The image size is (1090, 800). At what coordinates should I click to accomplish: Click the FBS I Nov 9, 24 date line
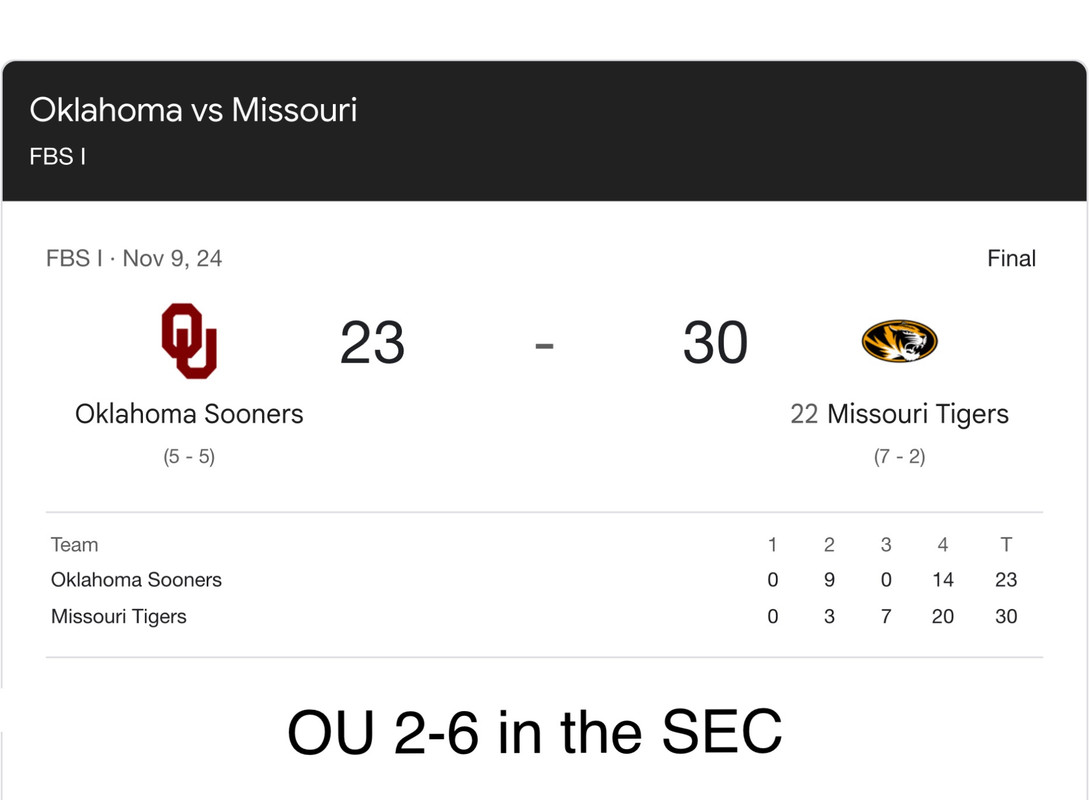(x=134, y=259)
